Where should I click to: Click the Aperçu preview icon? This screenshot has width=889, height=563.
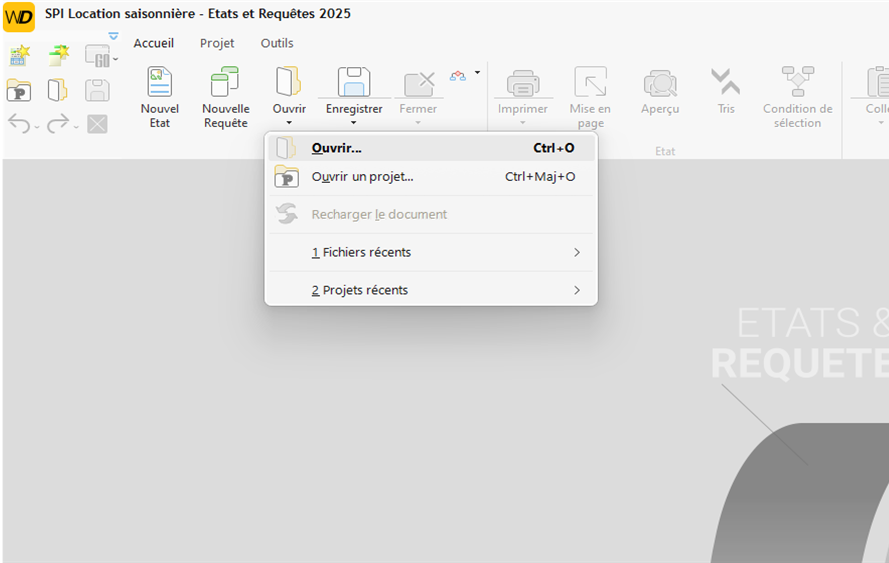(x=660, y=82)
